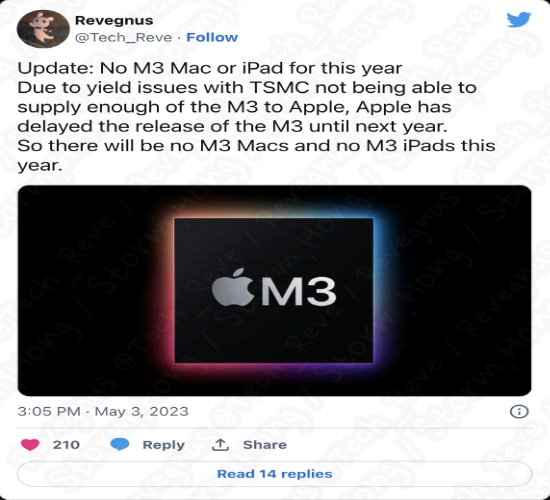Image resolution: width=550 pixels, height=500 pixels.
Task: Open the M3 chip image
Action: click(x=274, y=291)
